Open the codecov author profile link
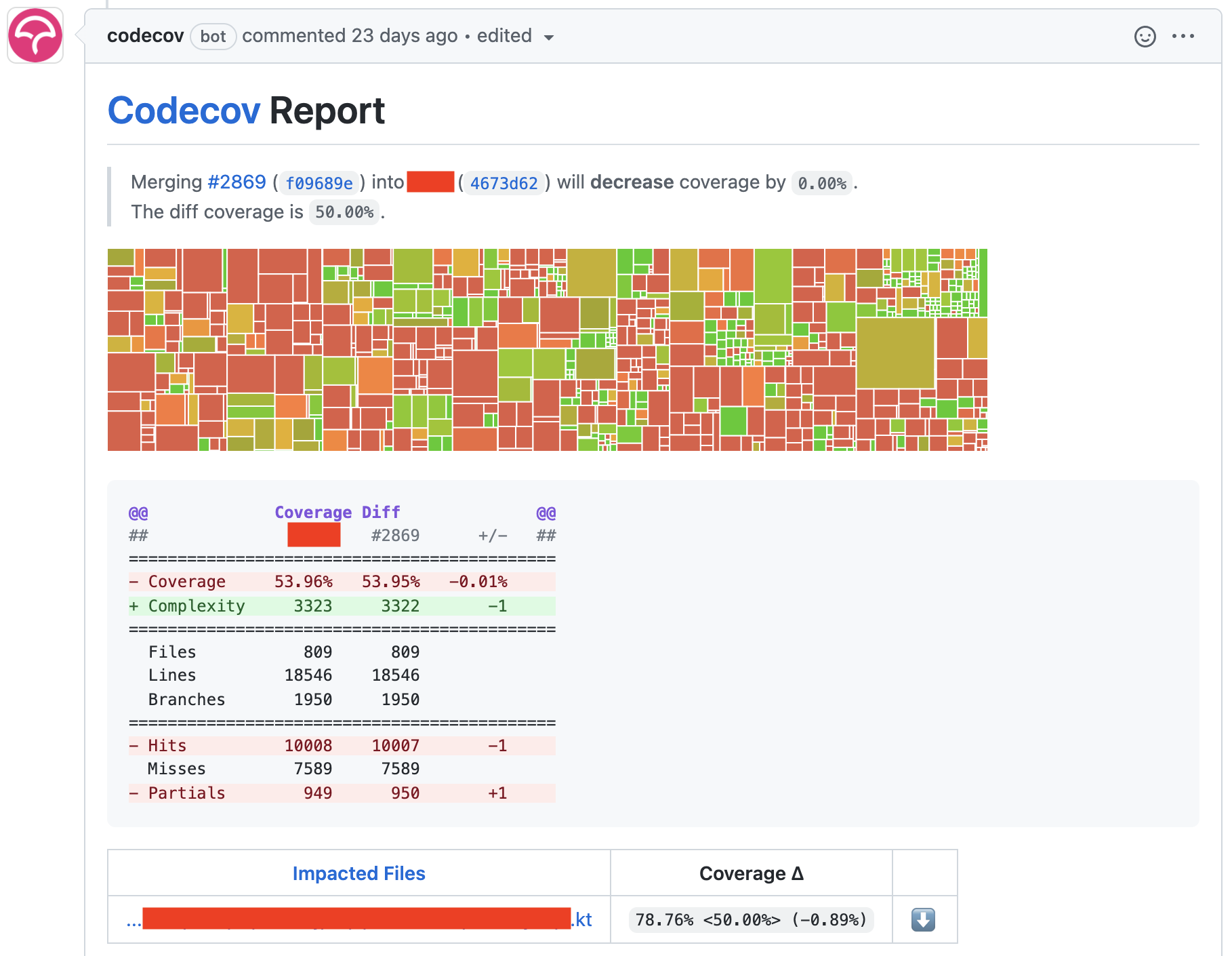The height and width of the screenshot is (956, 1232). pos(145,36)
